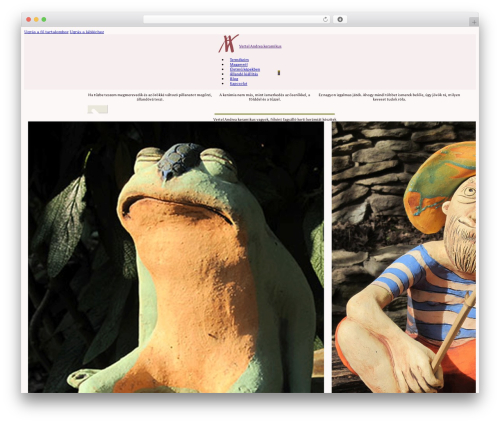500x423 pixels.
Task: Click the quote beginning 'A kerámia nem más'
Action: pyautogui.click(x=265, y=97)
